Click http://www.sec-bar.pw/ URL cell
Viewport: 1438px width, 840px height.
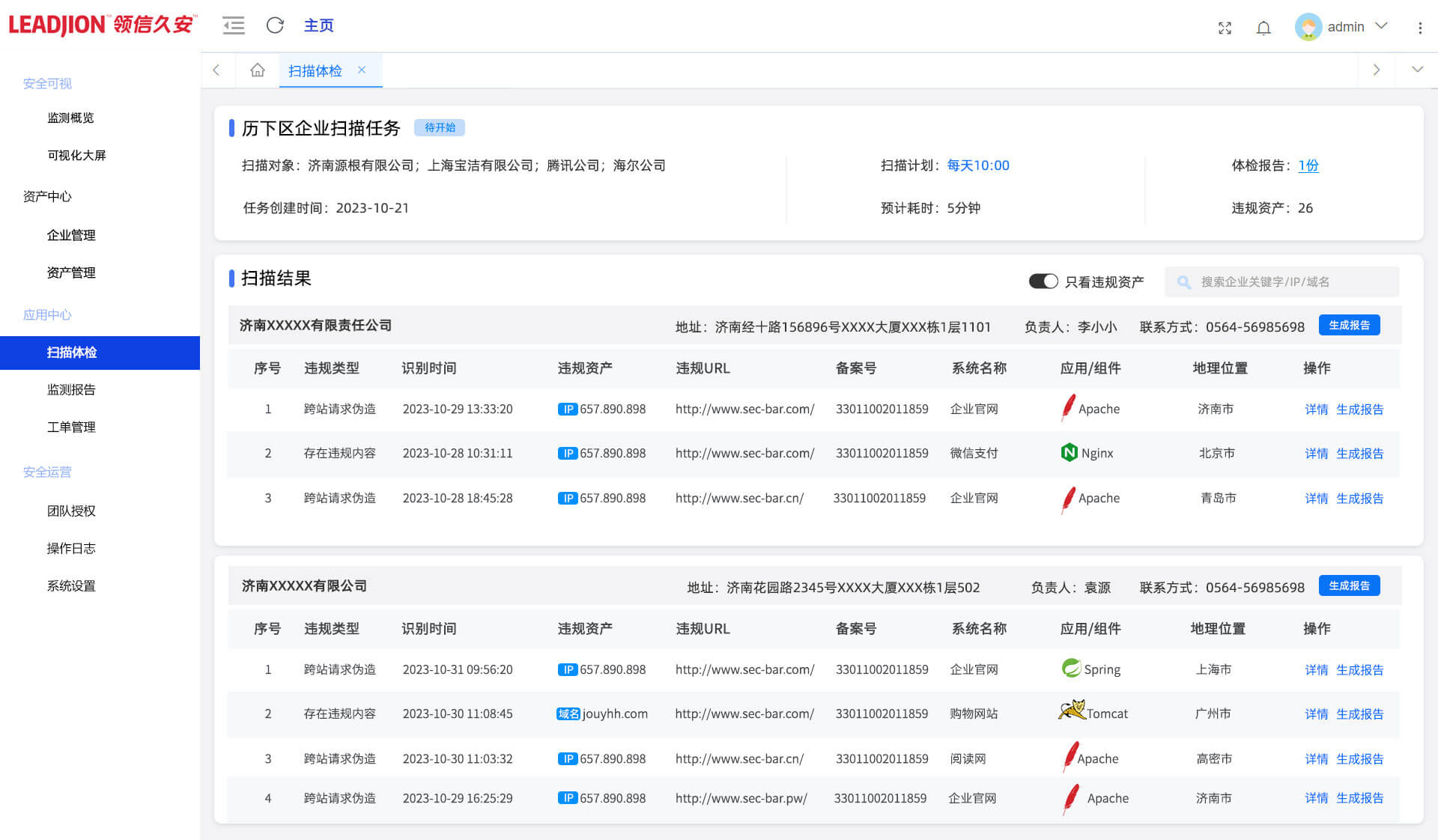(741, 798)
